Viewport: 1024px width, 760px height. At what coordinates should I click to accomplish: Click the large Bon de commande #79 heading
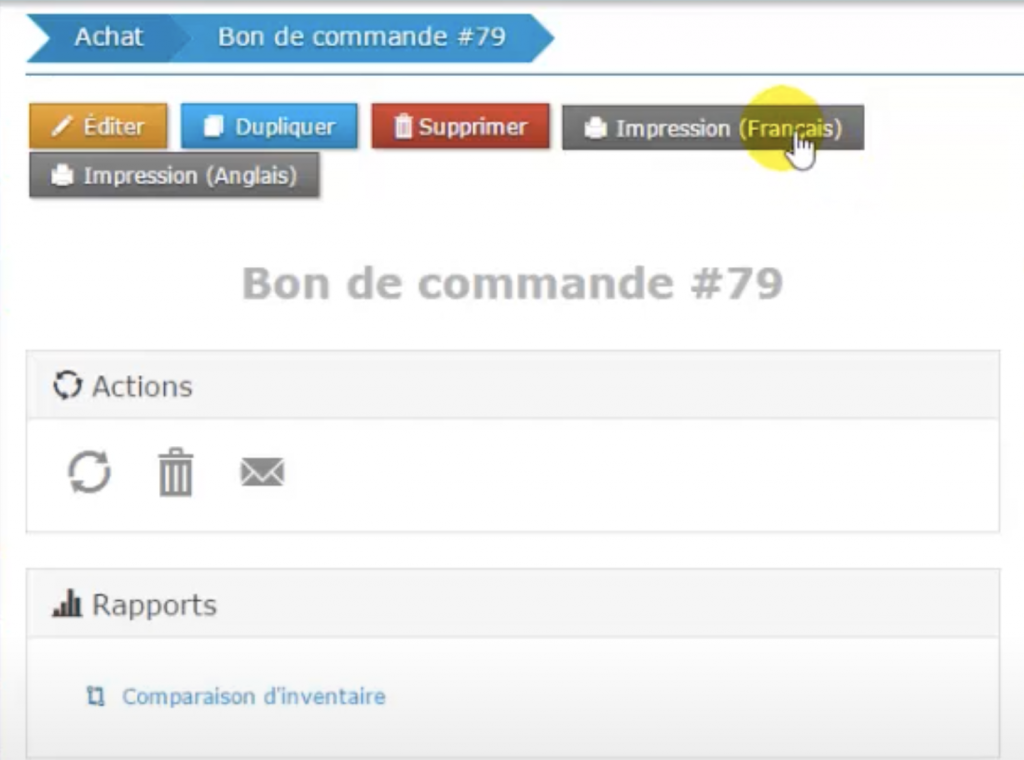512,284
